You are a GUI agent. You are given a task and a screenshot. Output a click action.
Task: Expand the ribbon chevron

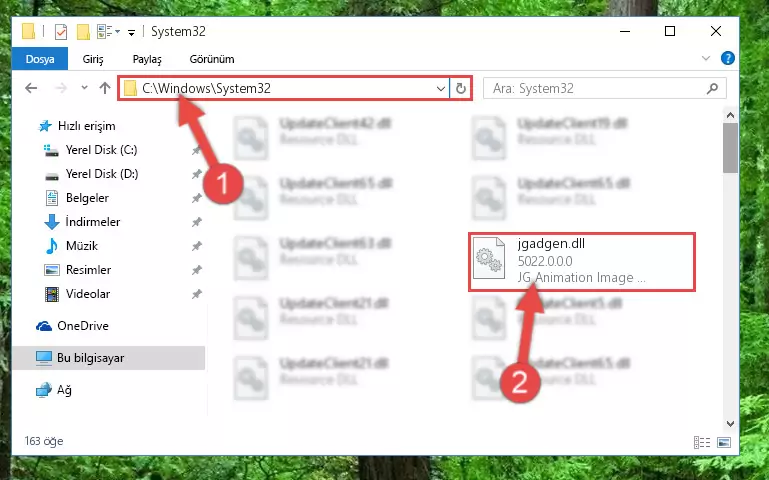(x=706, y=58)
